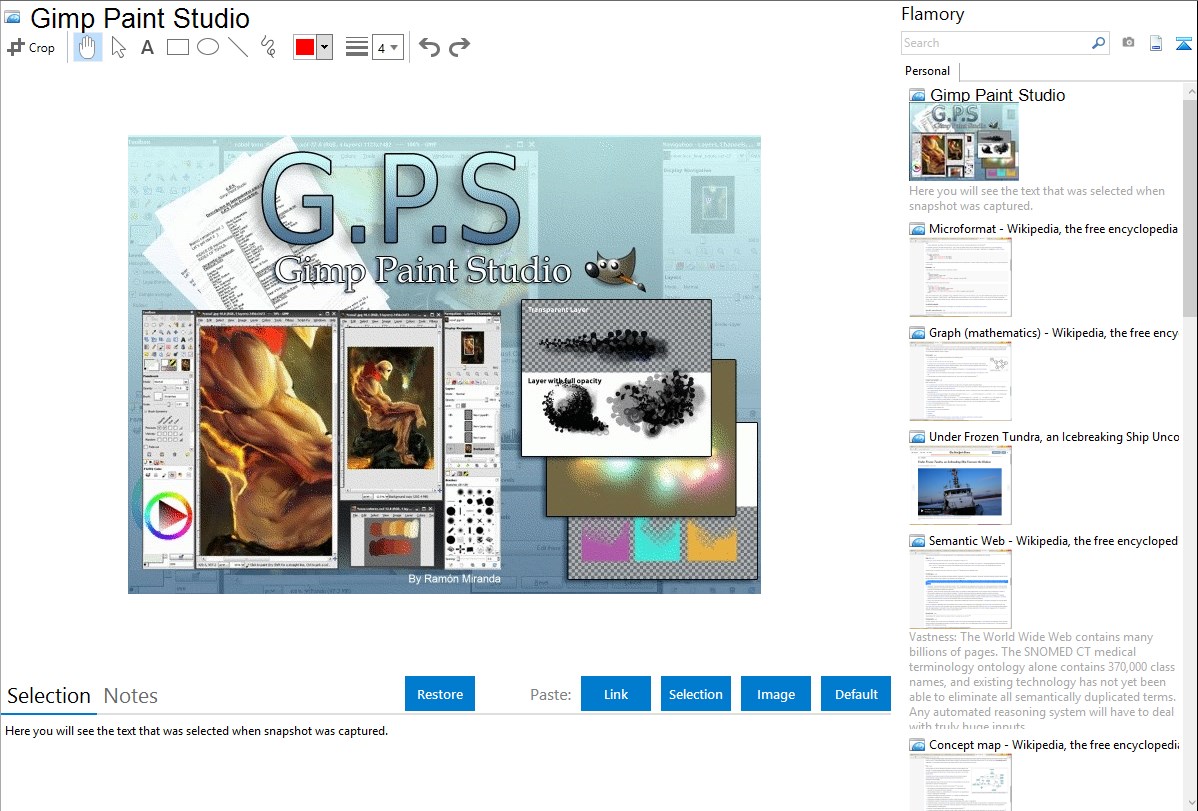Pick the freehand scribble tool

268,47
